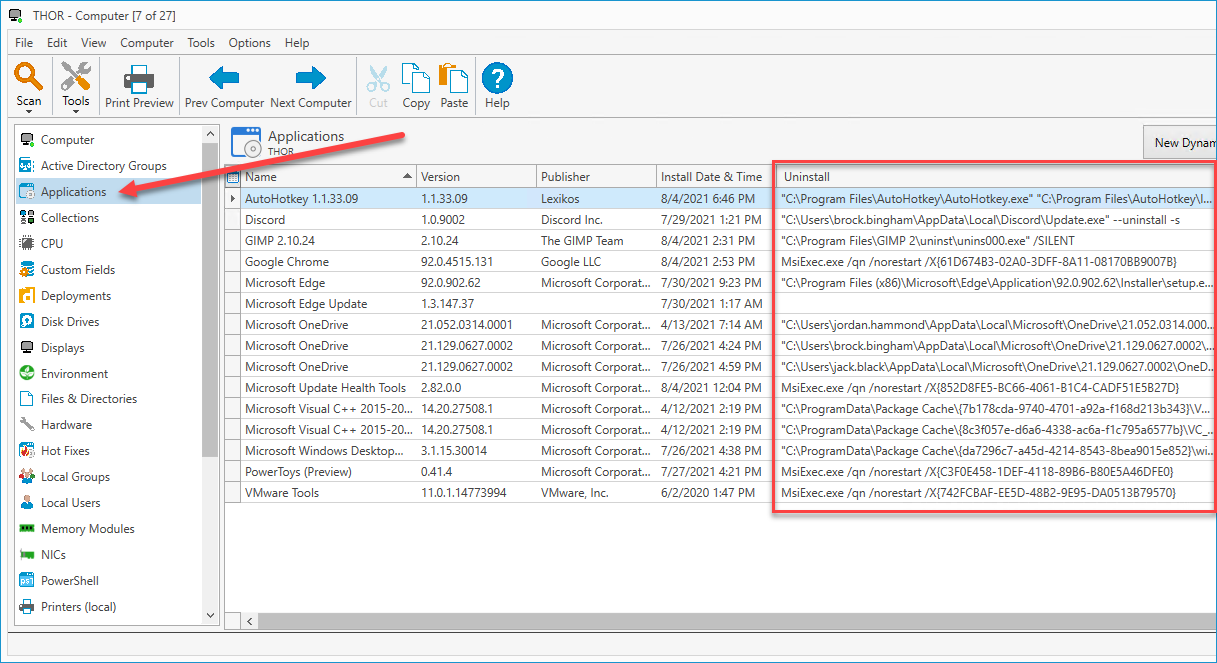The image size is (1217, 663).
Task: Click sidebar scrollbar up arrow
Action: (x=210, y=134)
